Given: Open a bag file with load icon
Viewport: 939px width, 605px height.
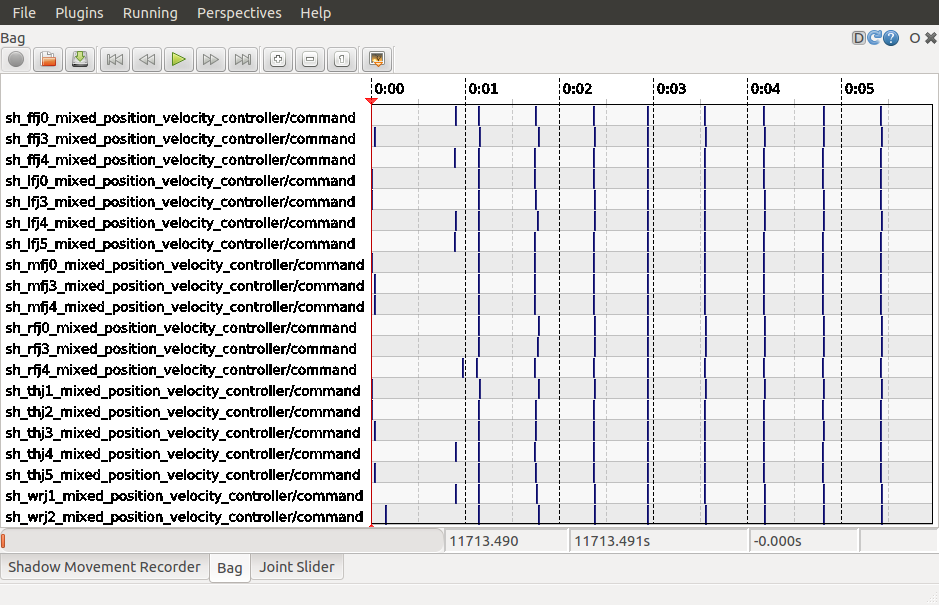Looking at the screenshot, I should [x=48, y=59].
